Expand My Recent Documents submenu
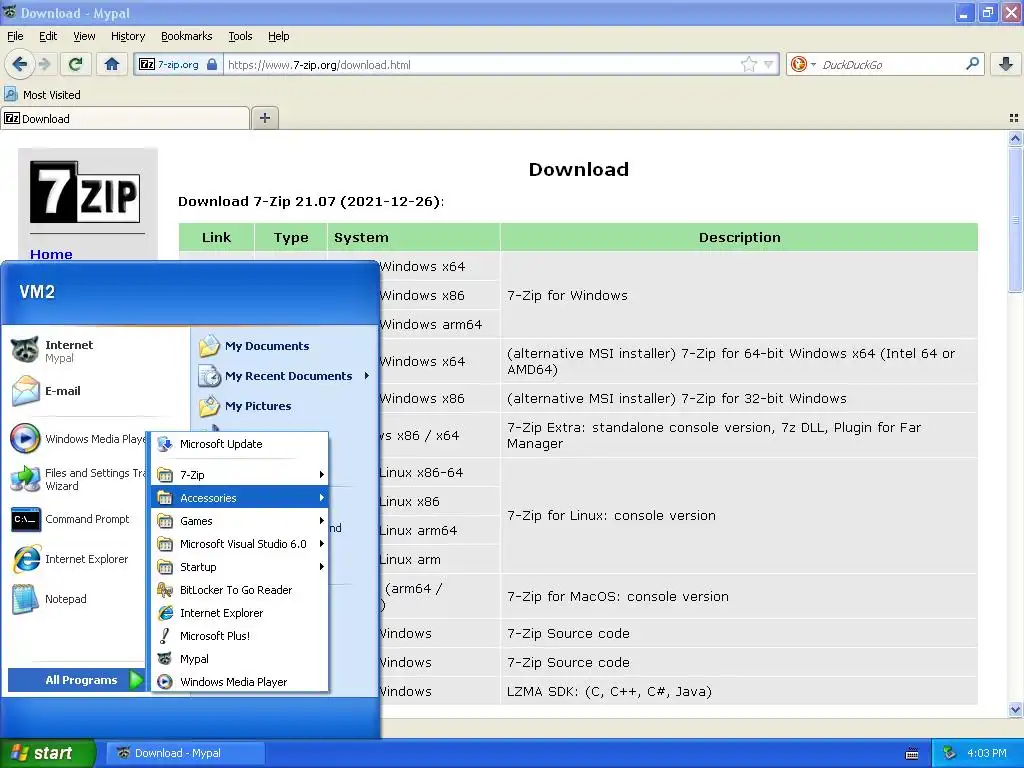1024x768 pixels. tap(284, 376)
